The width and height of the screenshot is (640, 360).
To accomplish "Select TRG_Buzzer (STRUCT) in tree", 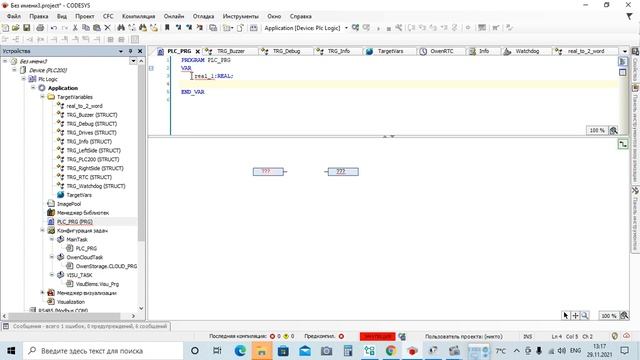I will [91, 115].
